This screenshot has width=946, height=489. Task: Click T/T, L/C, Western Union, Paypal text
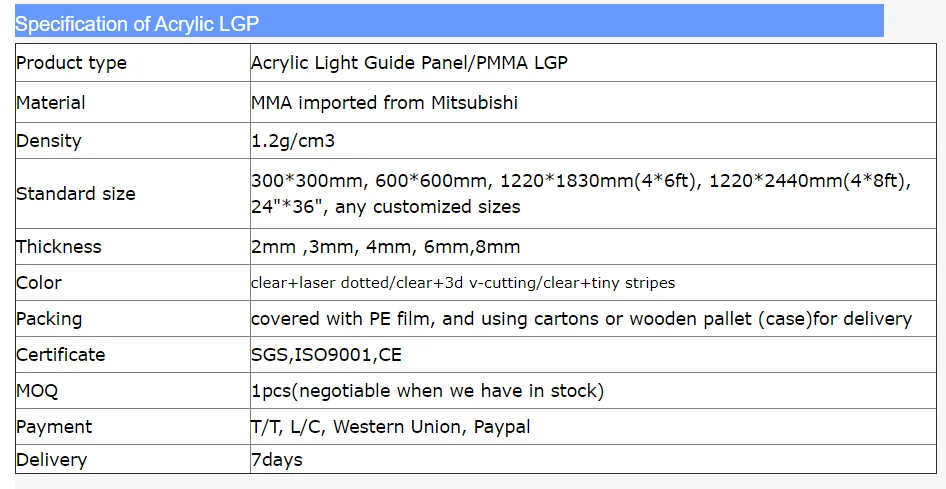[391, 427]
